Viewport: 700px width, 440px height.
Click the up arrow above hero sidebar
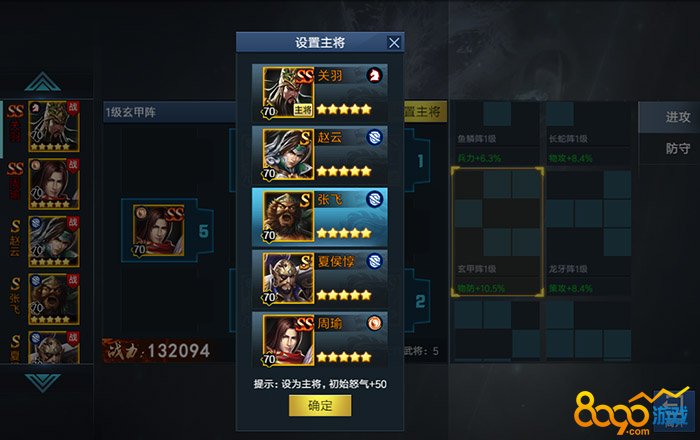43,82
